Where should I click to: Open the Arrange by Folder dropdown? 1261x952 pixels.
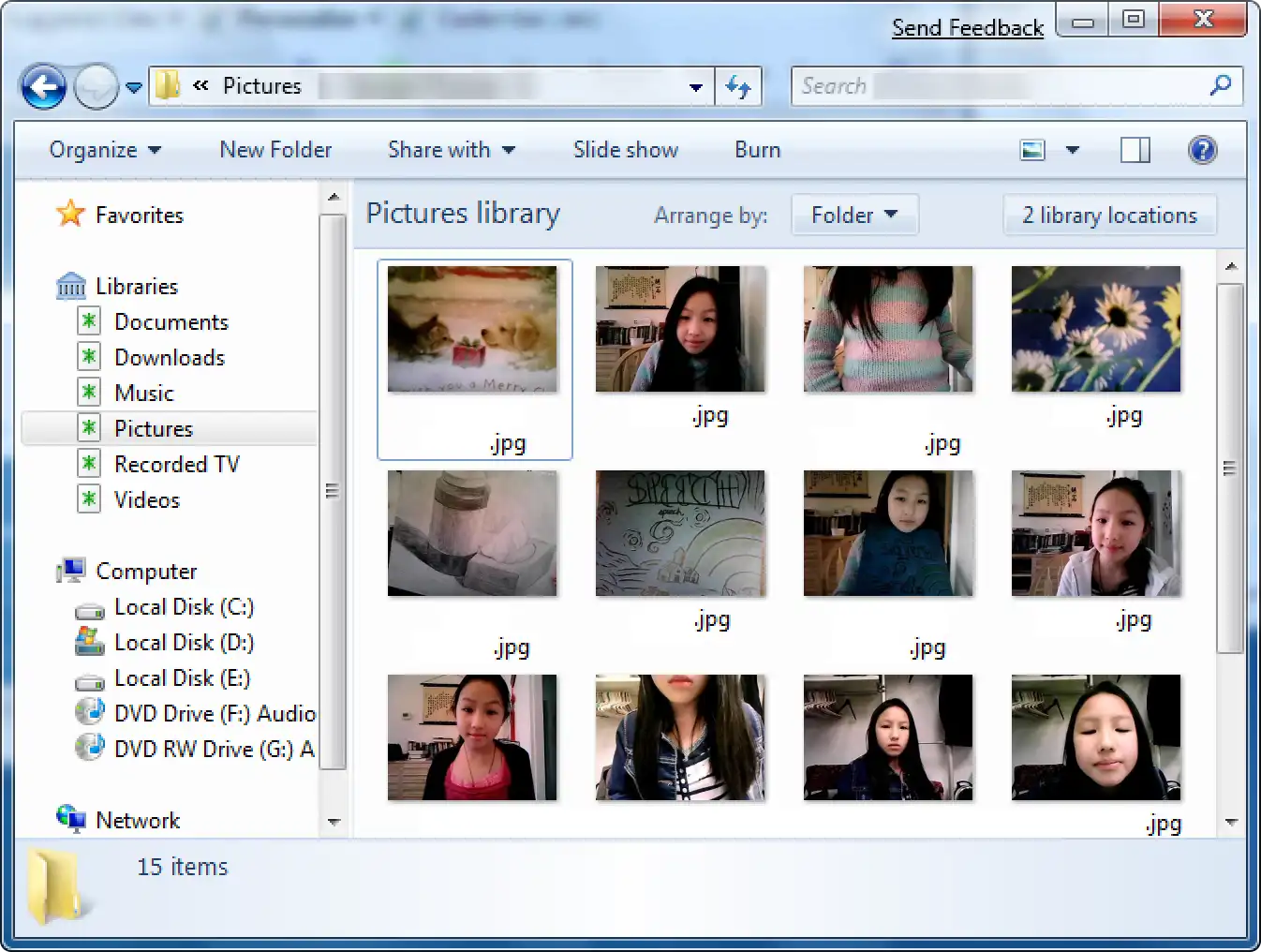[x=853, y=216]
